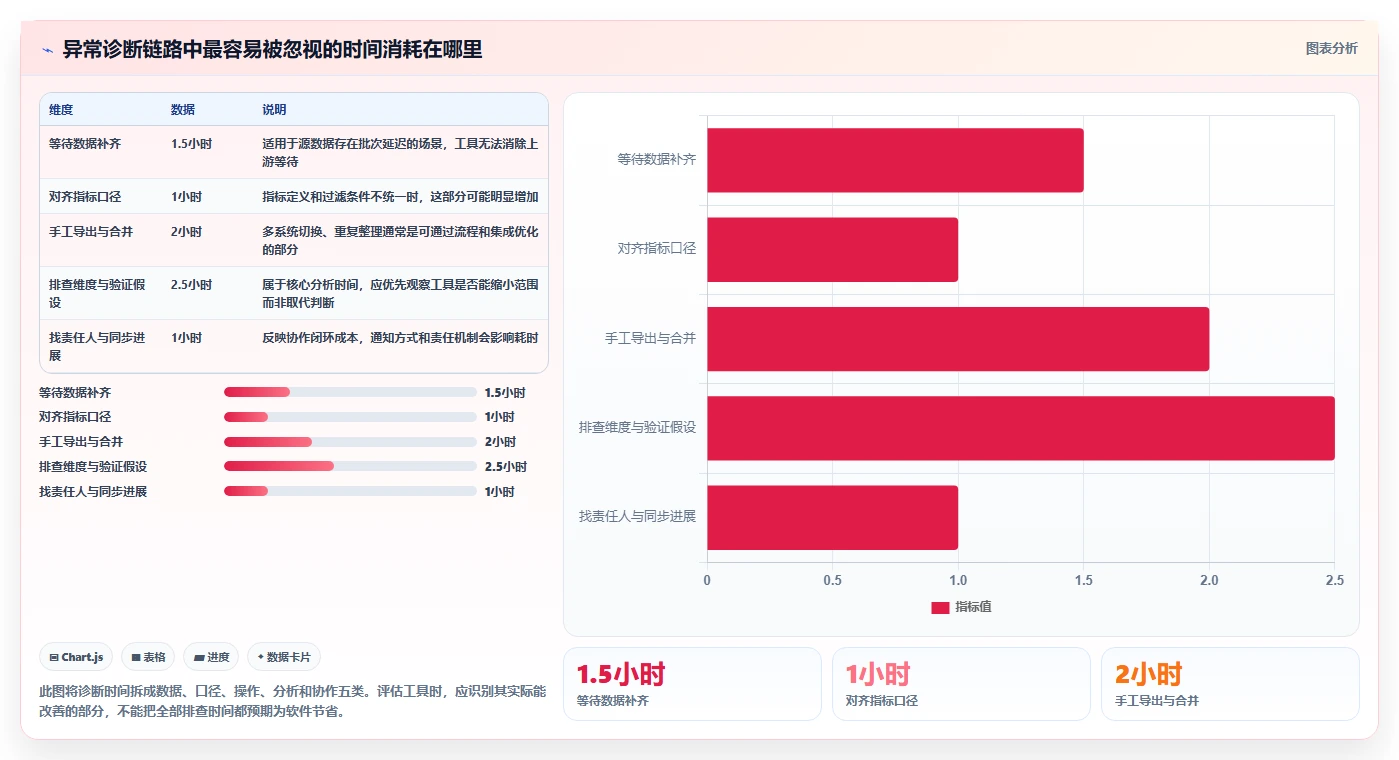Click the title 异常诊断链路中最容易被忽视的时间消耗在哪里
The width and height of the screenshot is (1399, 760).
coord(272,49)
